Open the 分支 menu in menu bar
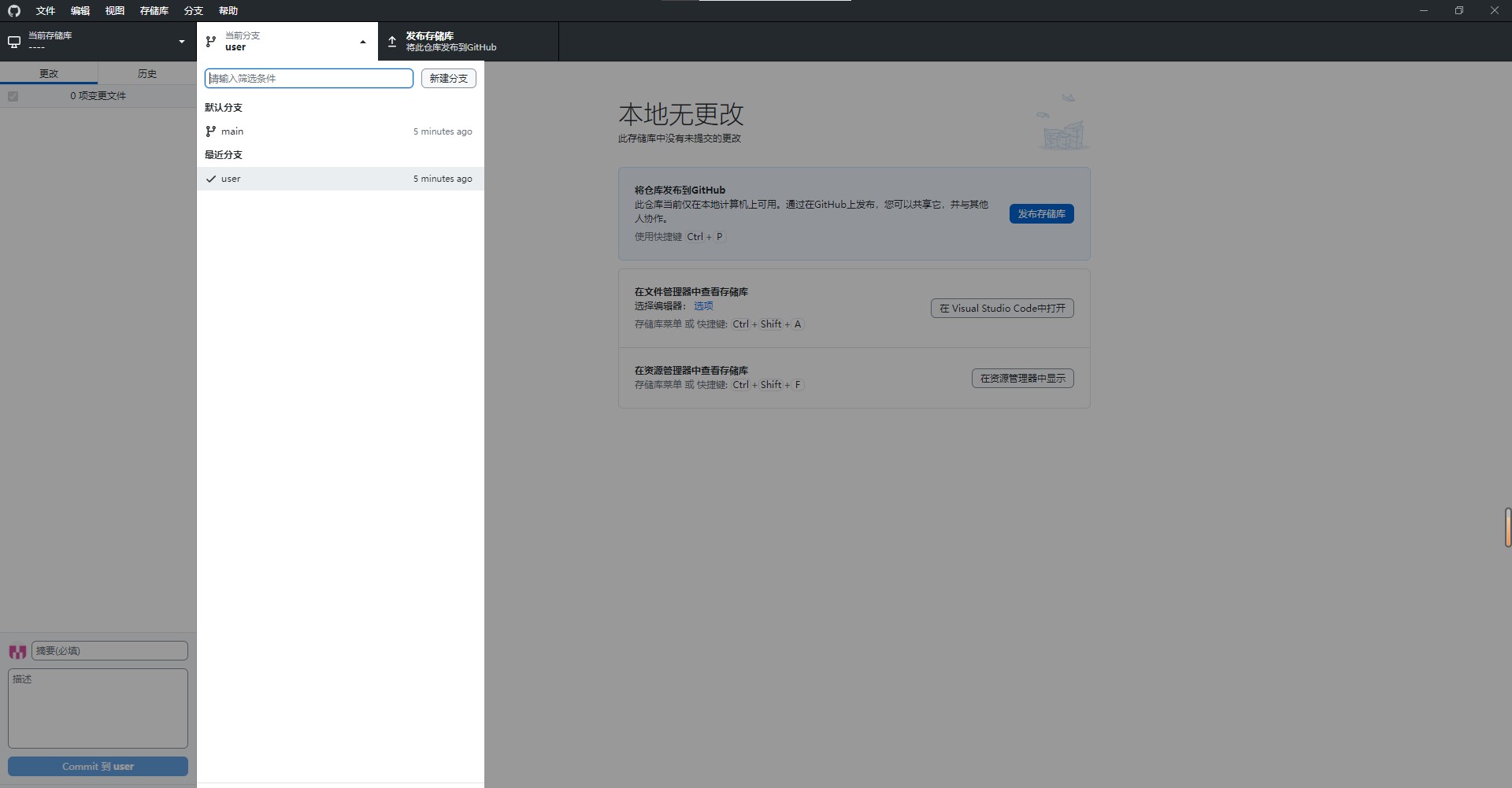Viewport: 1512px width, 788px height. 194,11
